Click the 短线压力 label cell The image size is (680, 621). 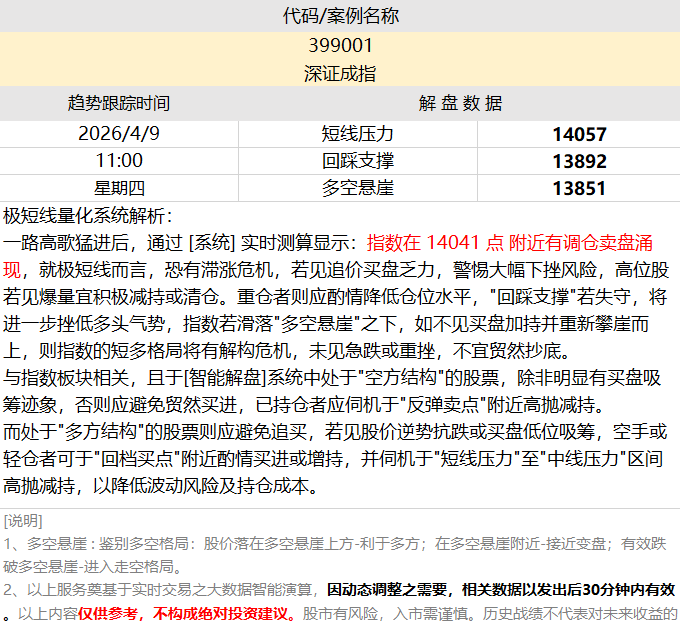pos(357,134)
